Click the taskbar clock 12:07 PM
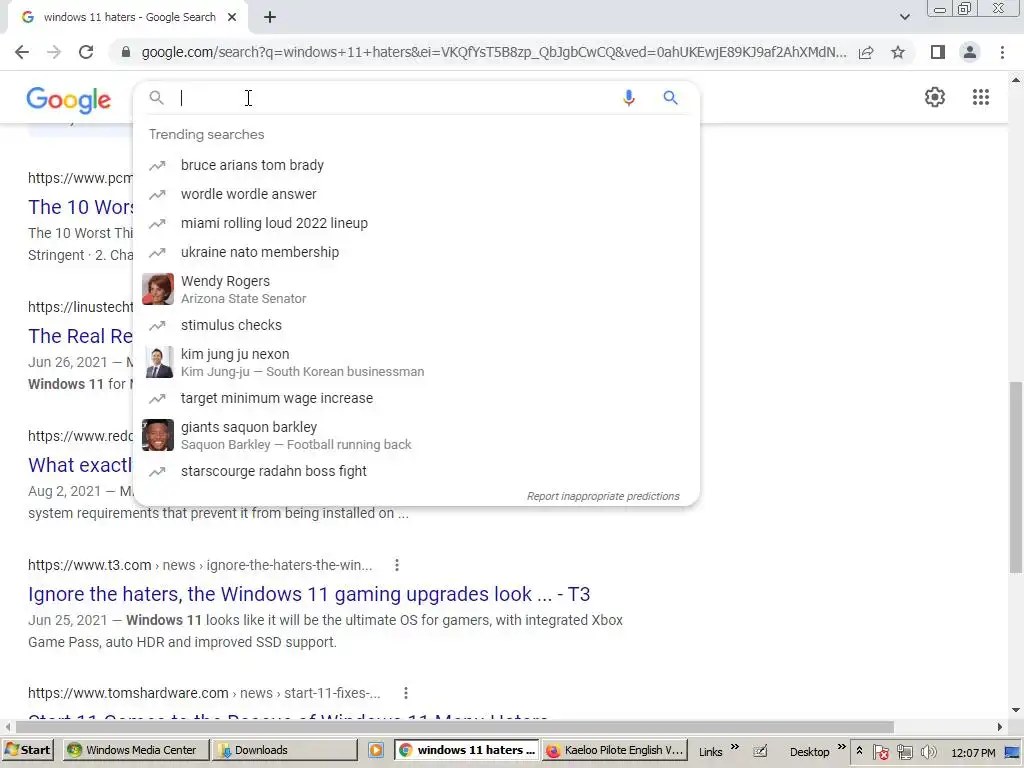Image resolution: width=1024 pixels, height=768 pixels. point(973,753)
